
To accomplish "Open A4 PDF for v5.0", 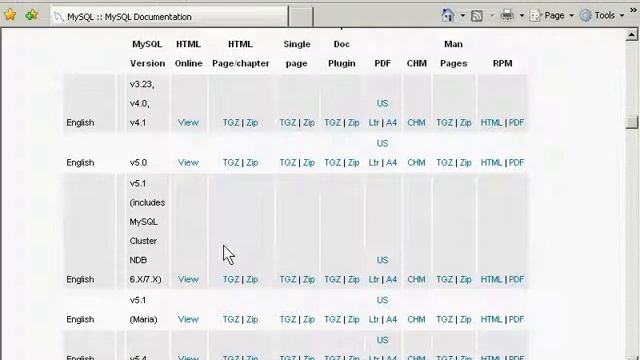I will pos(391,162).
